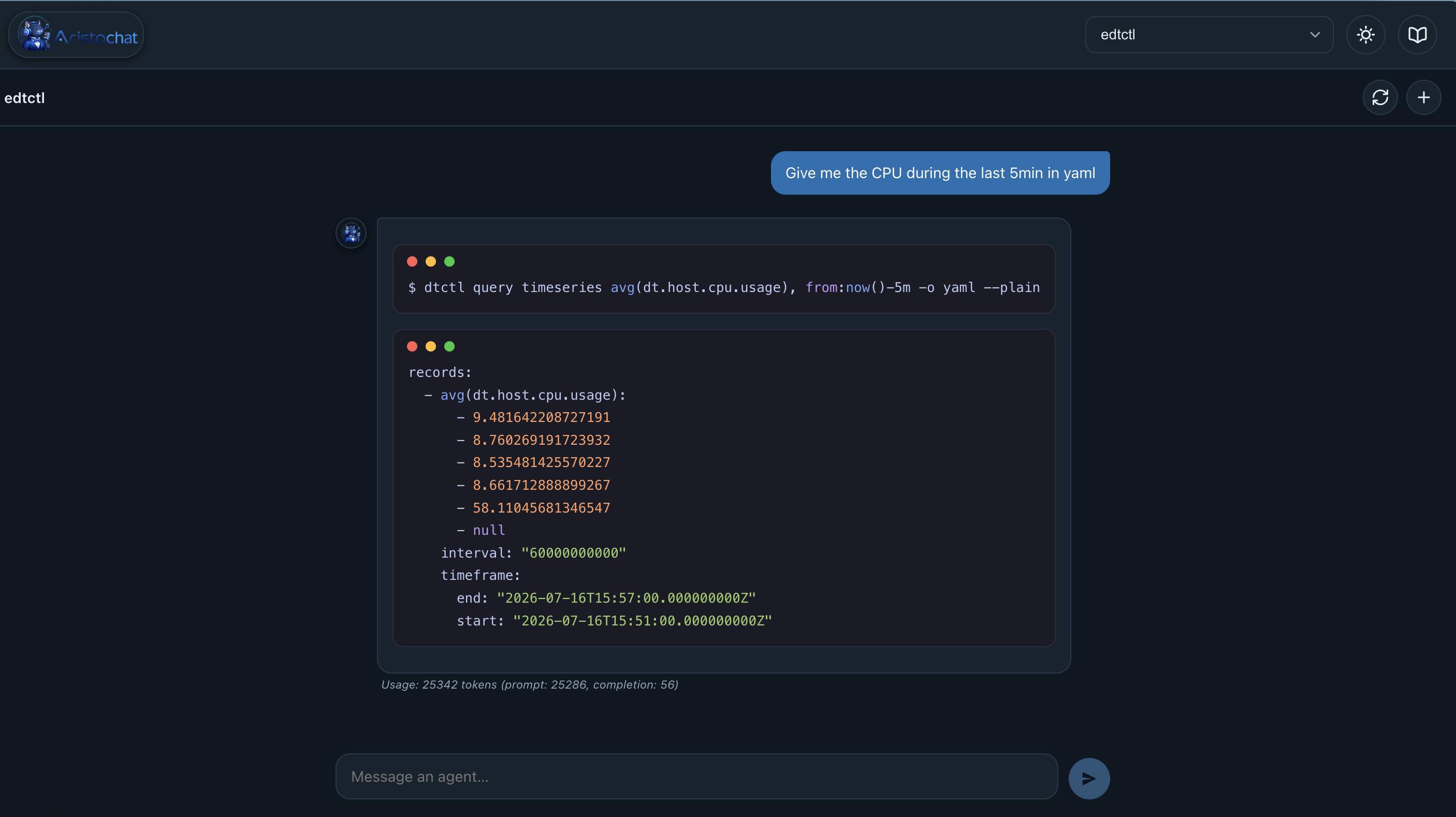
Task: Click the red dot on output block
Action: (412, 346)
